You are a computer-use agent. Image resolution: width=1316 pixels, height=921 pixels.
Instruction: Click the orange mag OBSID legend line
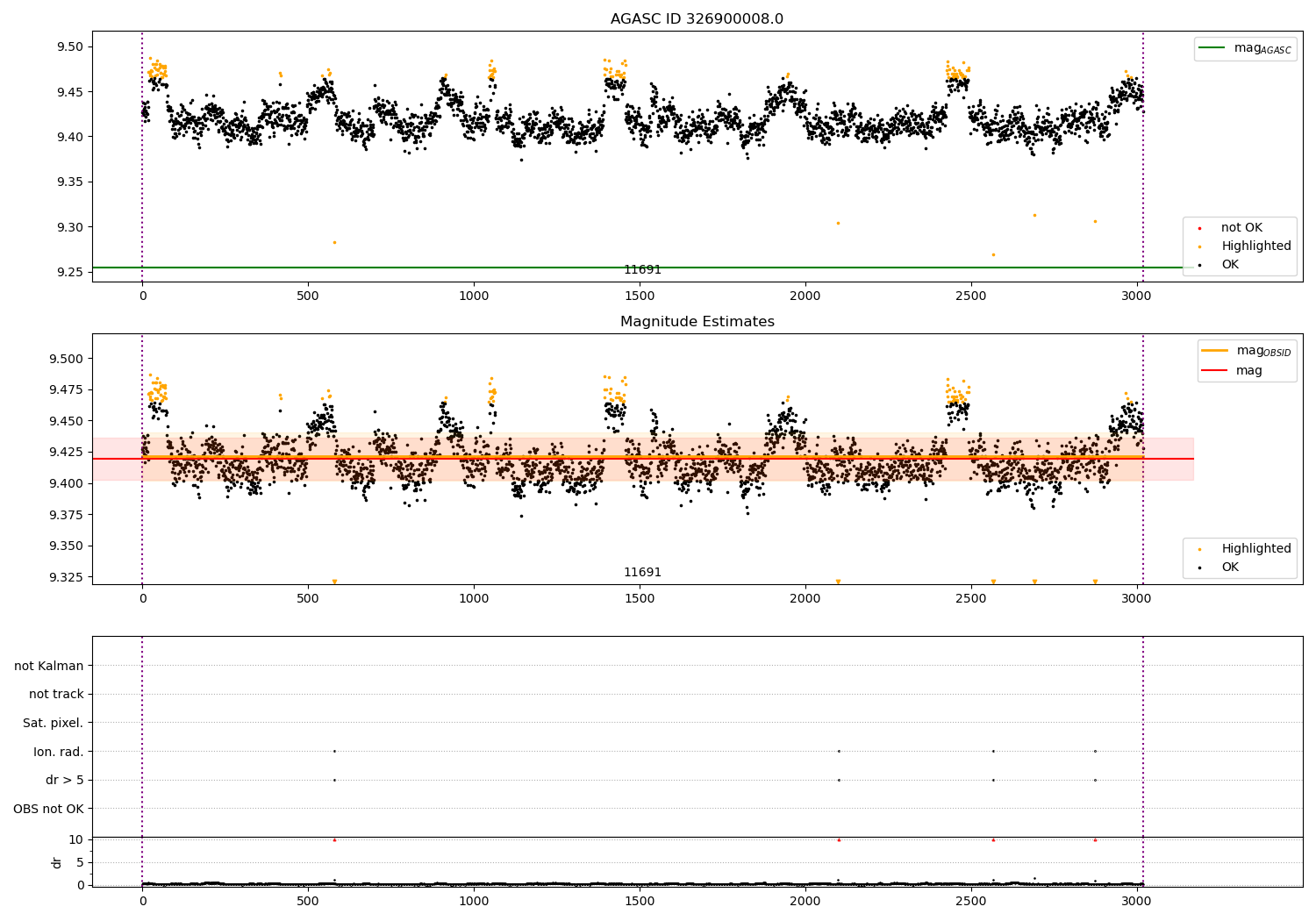click(1215, 351)
